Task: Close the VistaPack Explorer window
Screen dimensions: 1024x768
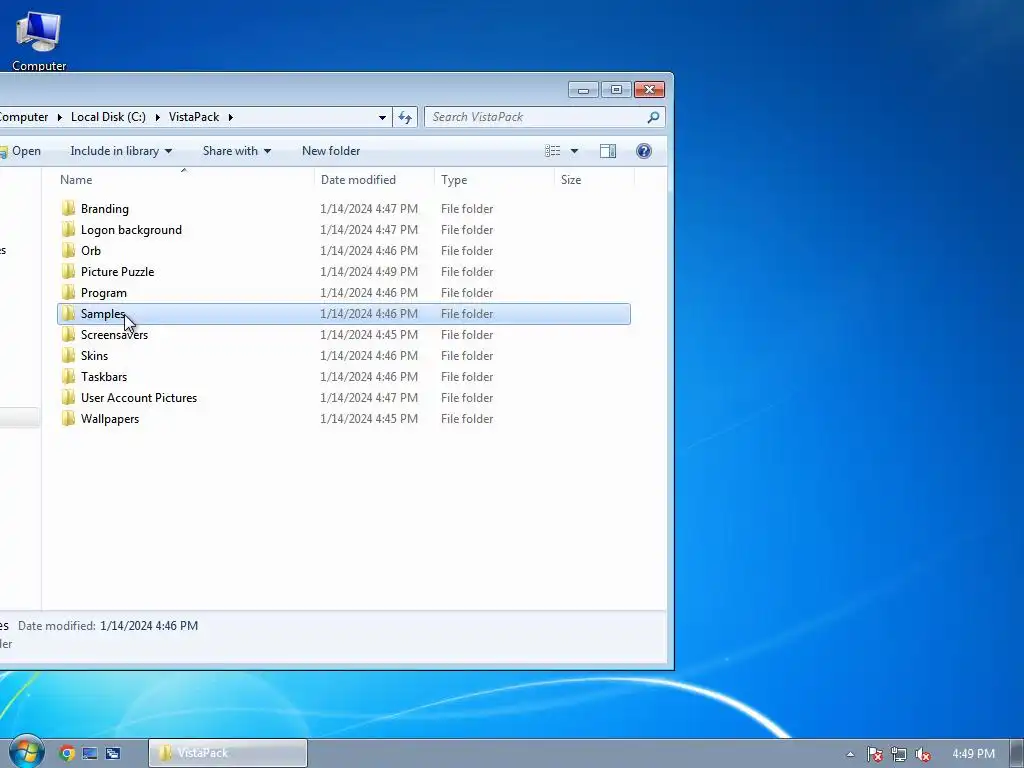Action: coord(649,89)
